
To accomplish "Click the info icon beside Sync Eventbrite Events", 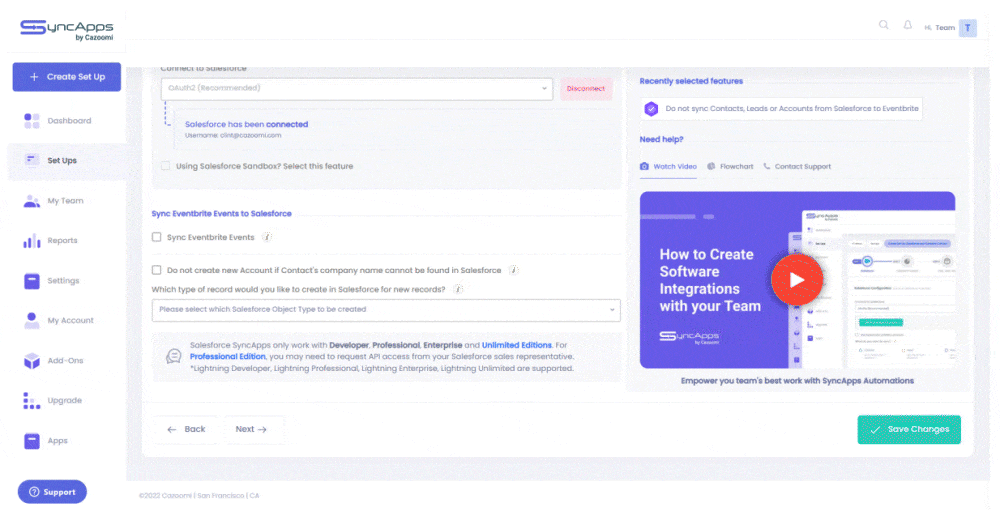I will pyautogui.click(x=267, y=237).
